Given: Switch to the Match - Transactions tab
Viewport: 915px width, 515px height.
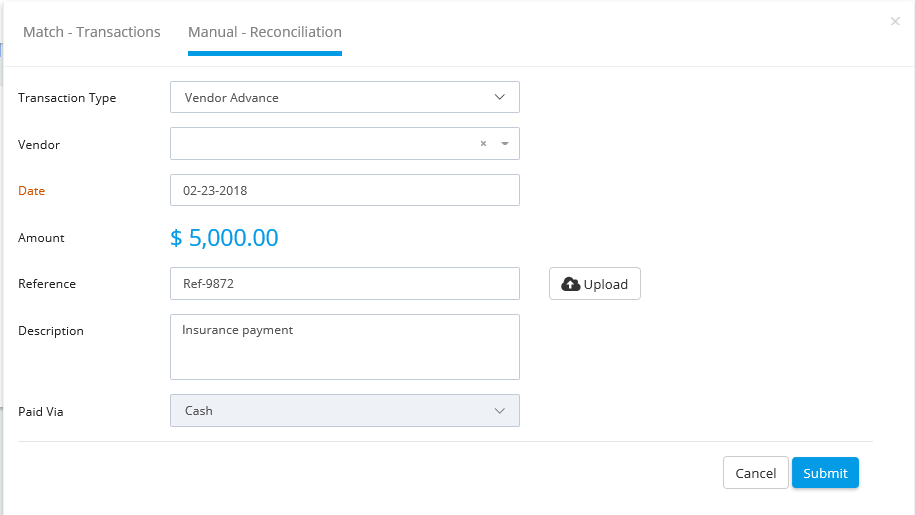Looking at the screenshot, I should click(92, 32).
